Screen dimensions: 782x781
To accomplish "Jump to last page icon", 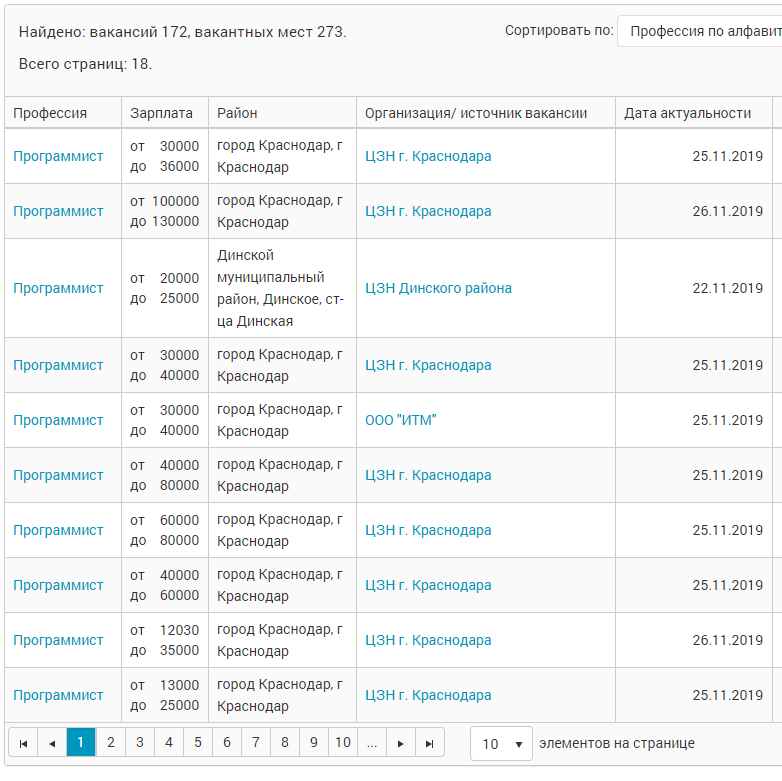I will (x=429, y=743).
